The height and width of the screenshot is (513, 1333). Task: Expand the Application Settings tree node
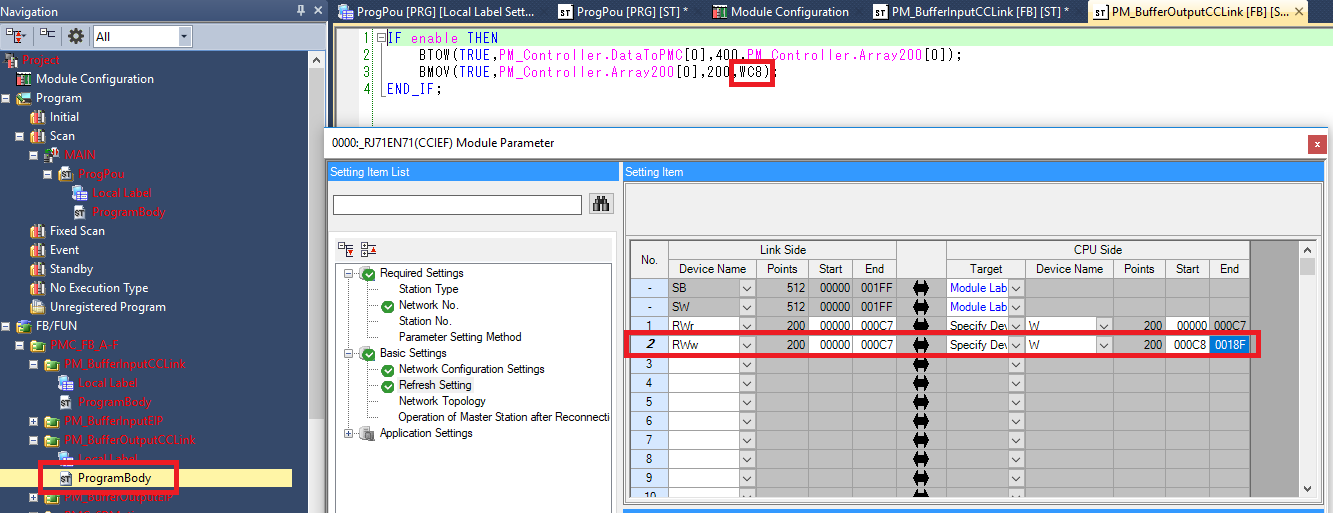[x=349, y=433]
